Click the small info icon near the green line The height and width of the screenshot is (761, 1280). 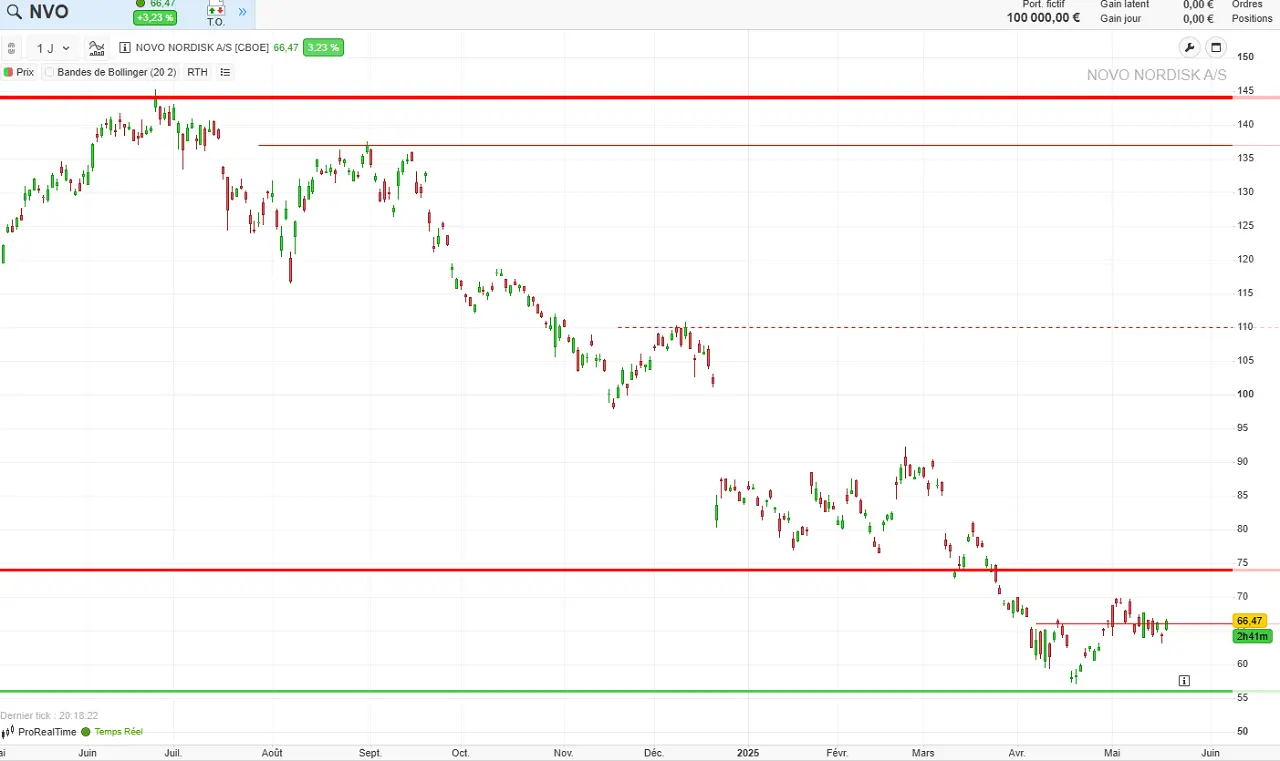[x=1184, y=681]
